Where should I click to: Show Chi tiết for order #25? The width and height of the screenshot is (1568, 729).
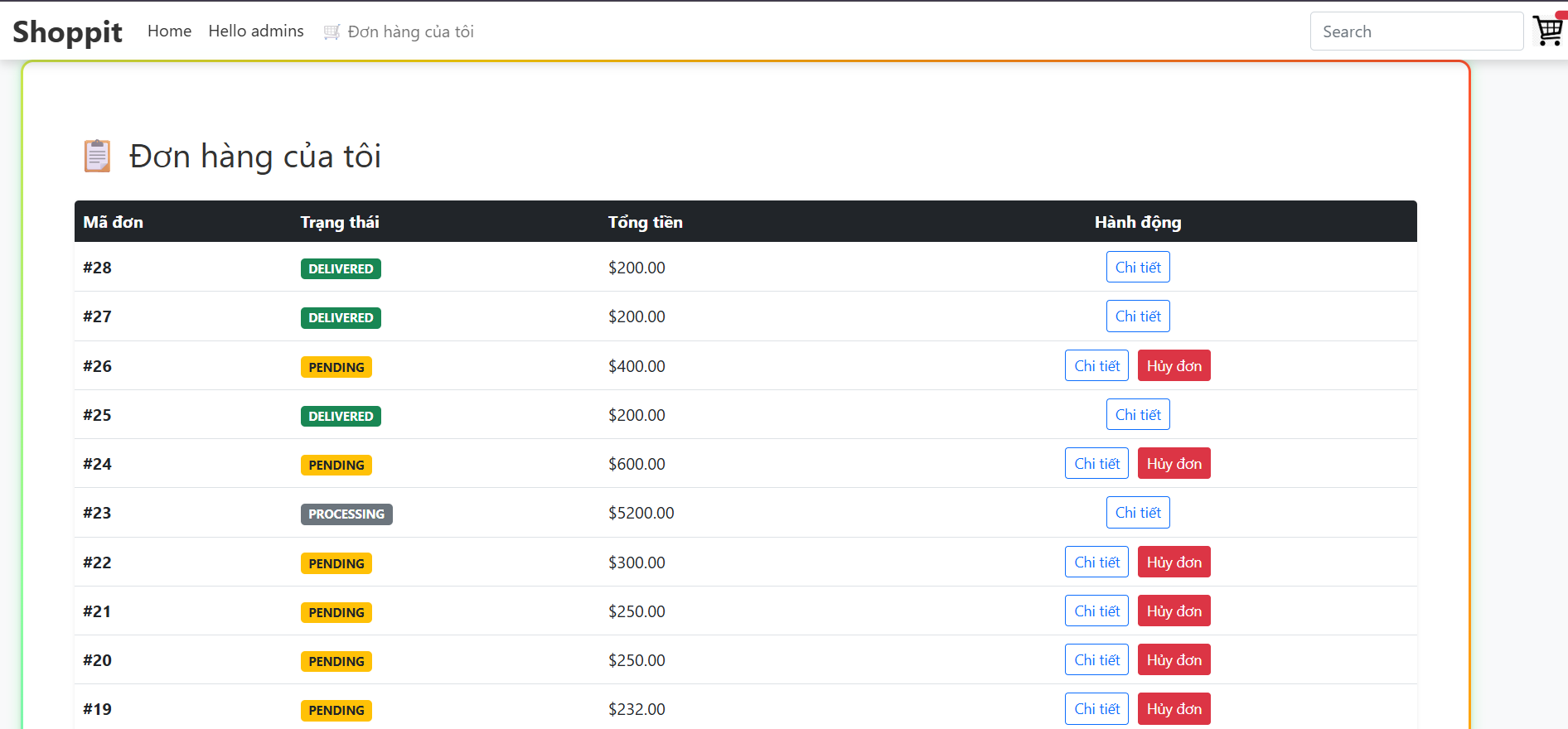[1137, 415]
